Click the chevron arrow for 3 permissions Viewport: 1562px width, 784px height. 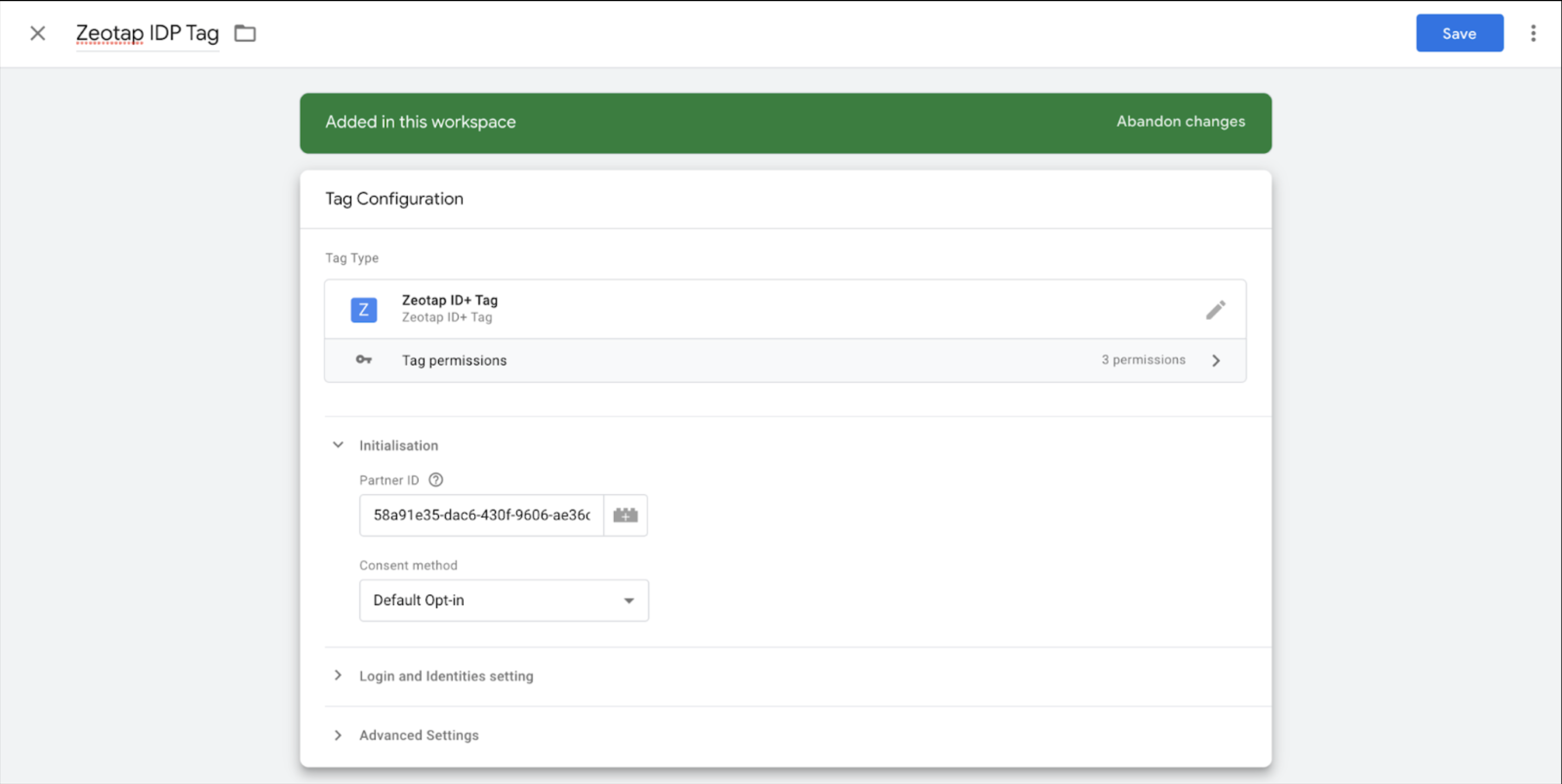pyautogui.click(x=1216, y=360)
